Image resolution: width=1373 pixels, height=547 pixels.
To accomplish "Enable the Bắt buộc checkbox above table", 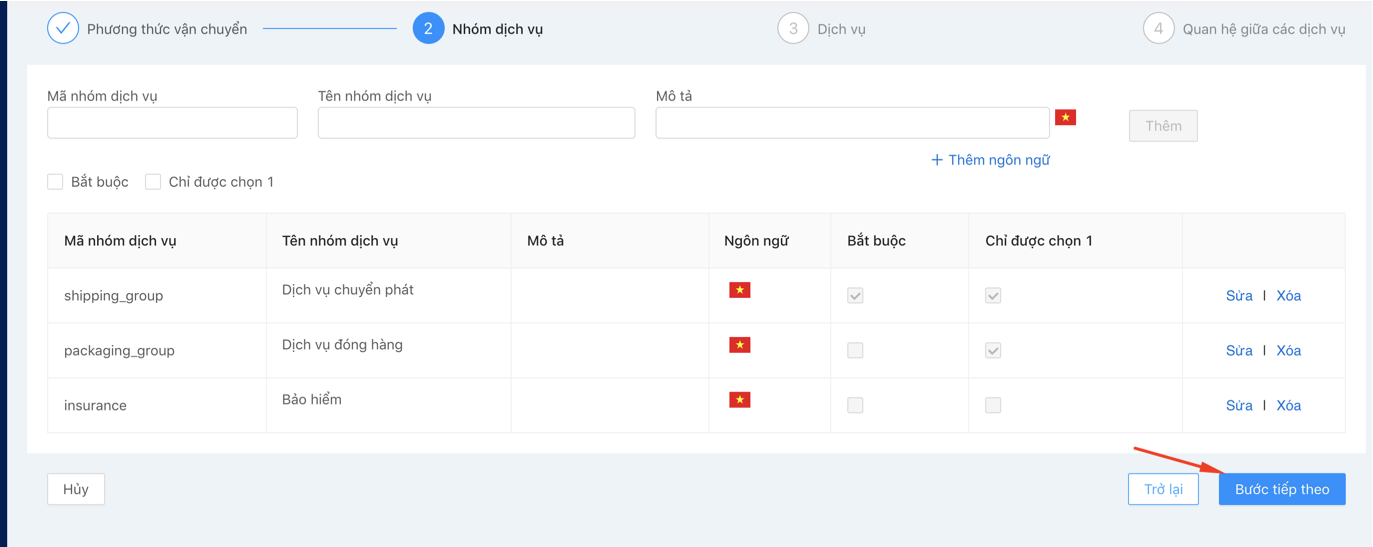I will pos(56,182).
